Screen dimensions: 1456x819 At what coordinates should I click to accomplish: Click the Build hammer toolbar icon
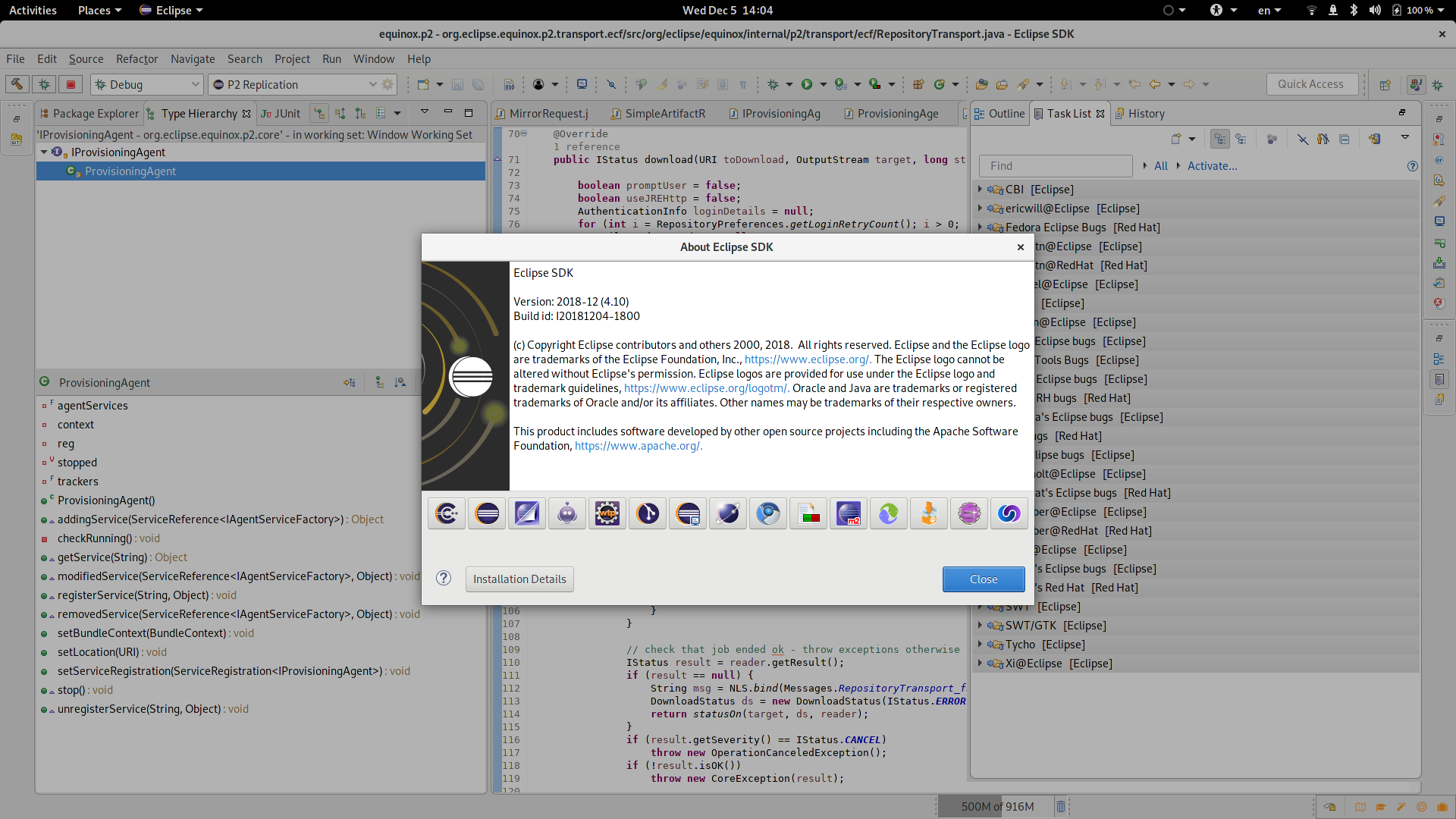[x=17, y=84]
